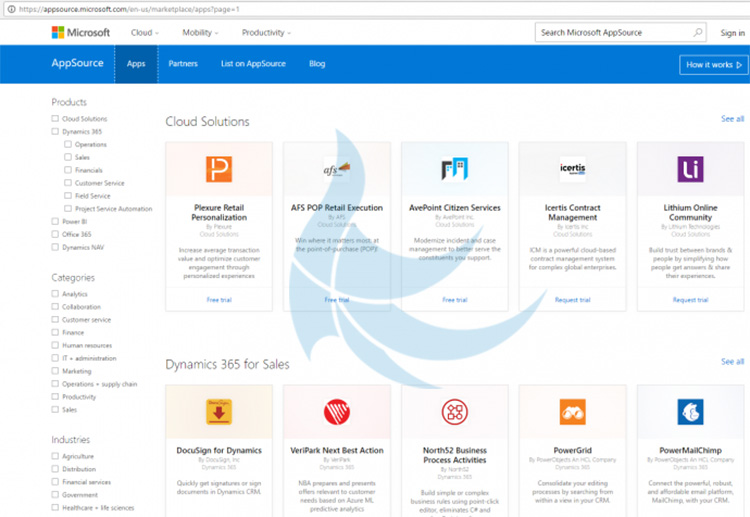This screenshot has width=750, height=517.
Task: Click the browser address bar URL
Action: point(129,9)
